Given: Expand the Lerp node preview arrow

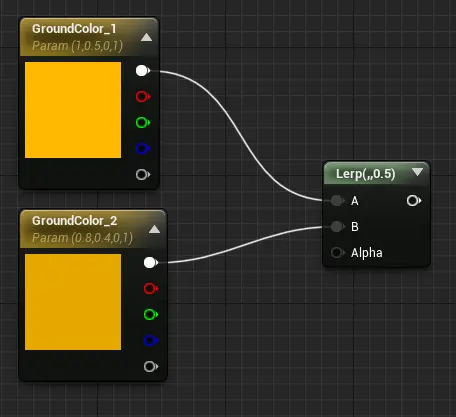Looking at the screenshot, I should tap(417, 172).
